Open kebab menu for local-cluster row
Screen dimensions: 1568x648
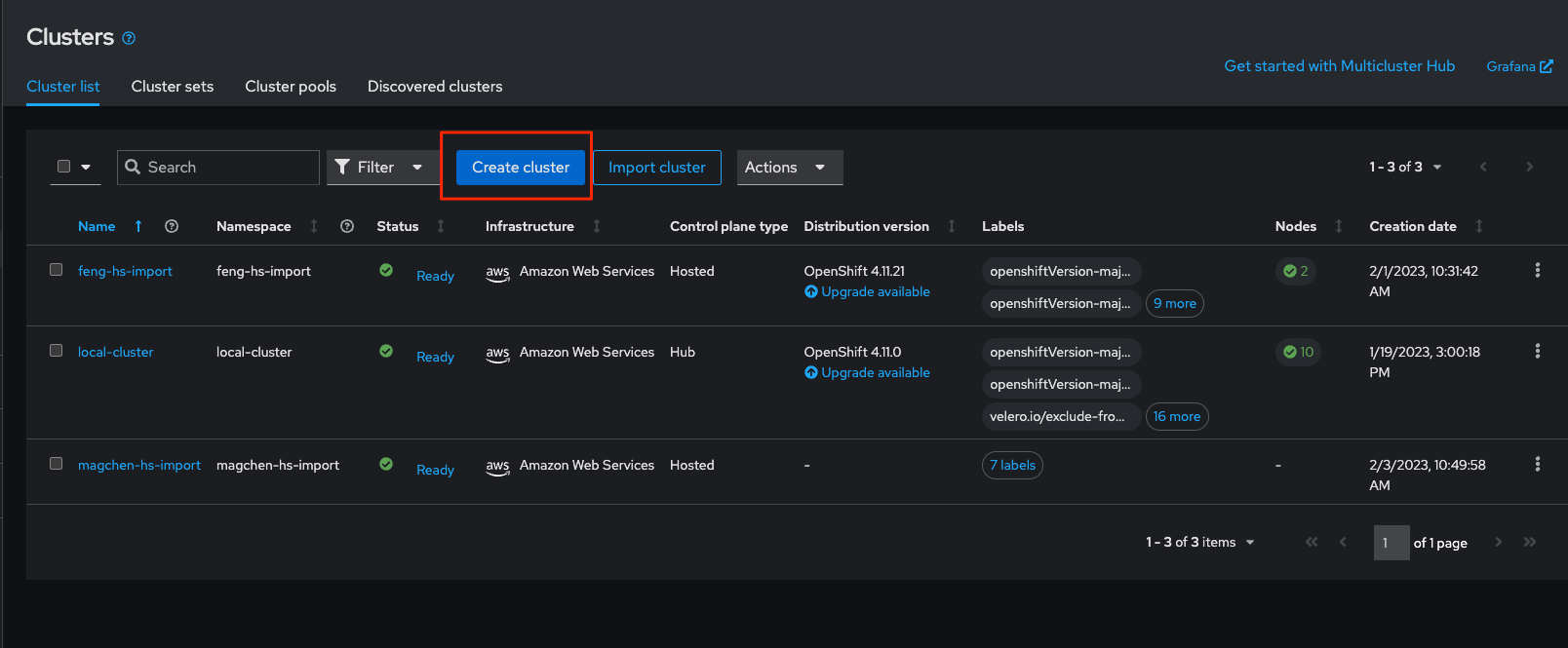1537,352
